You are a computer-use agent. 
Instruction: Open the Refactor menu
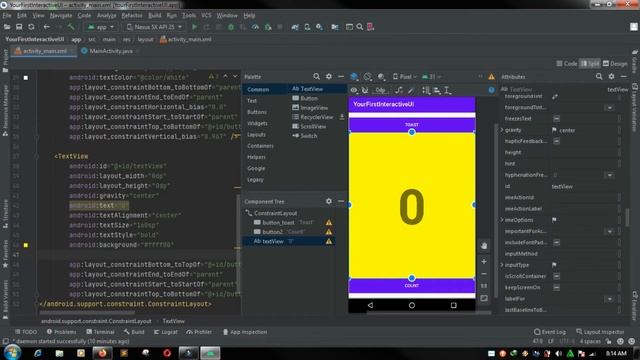click(x=132, y=16)
